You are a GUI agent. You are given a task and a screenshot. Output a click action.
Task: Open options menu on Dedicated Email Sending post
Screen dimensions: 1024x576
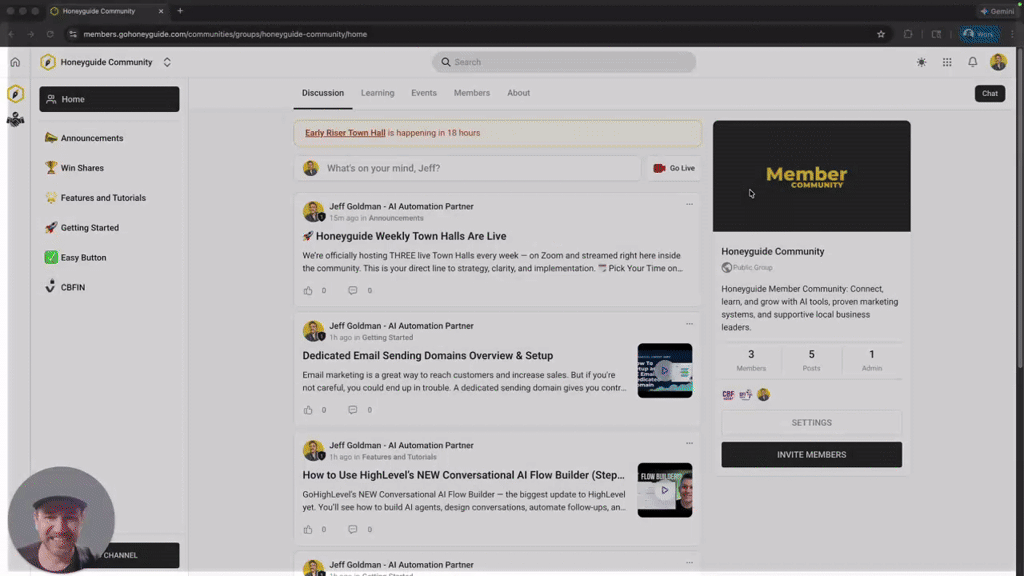tap(689, 324)
